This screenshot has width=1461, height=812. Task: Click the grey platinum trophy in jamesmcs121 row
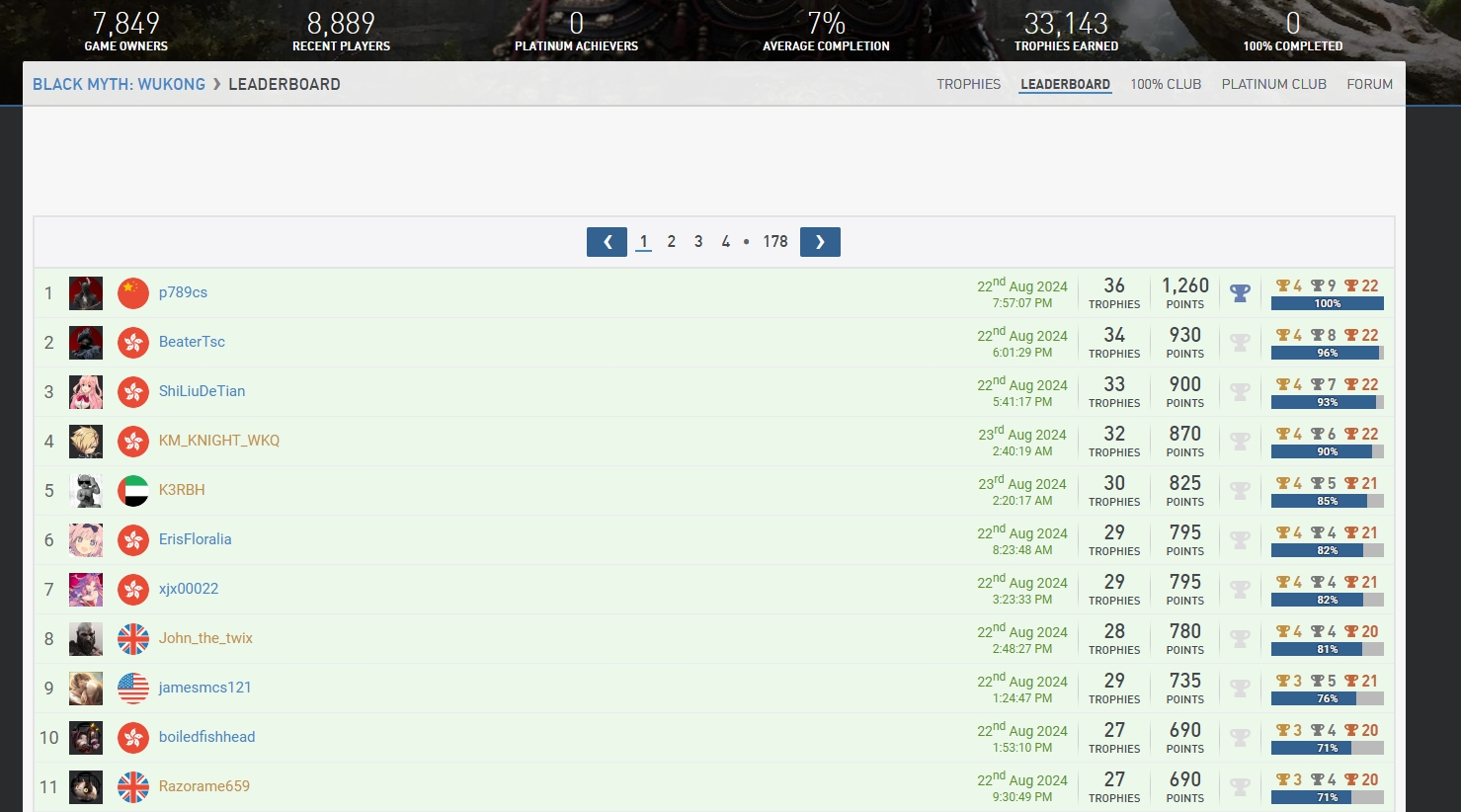pyautogui.click(x=1240, y=689)
